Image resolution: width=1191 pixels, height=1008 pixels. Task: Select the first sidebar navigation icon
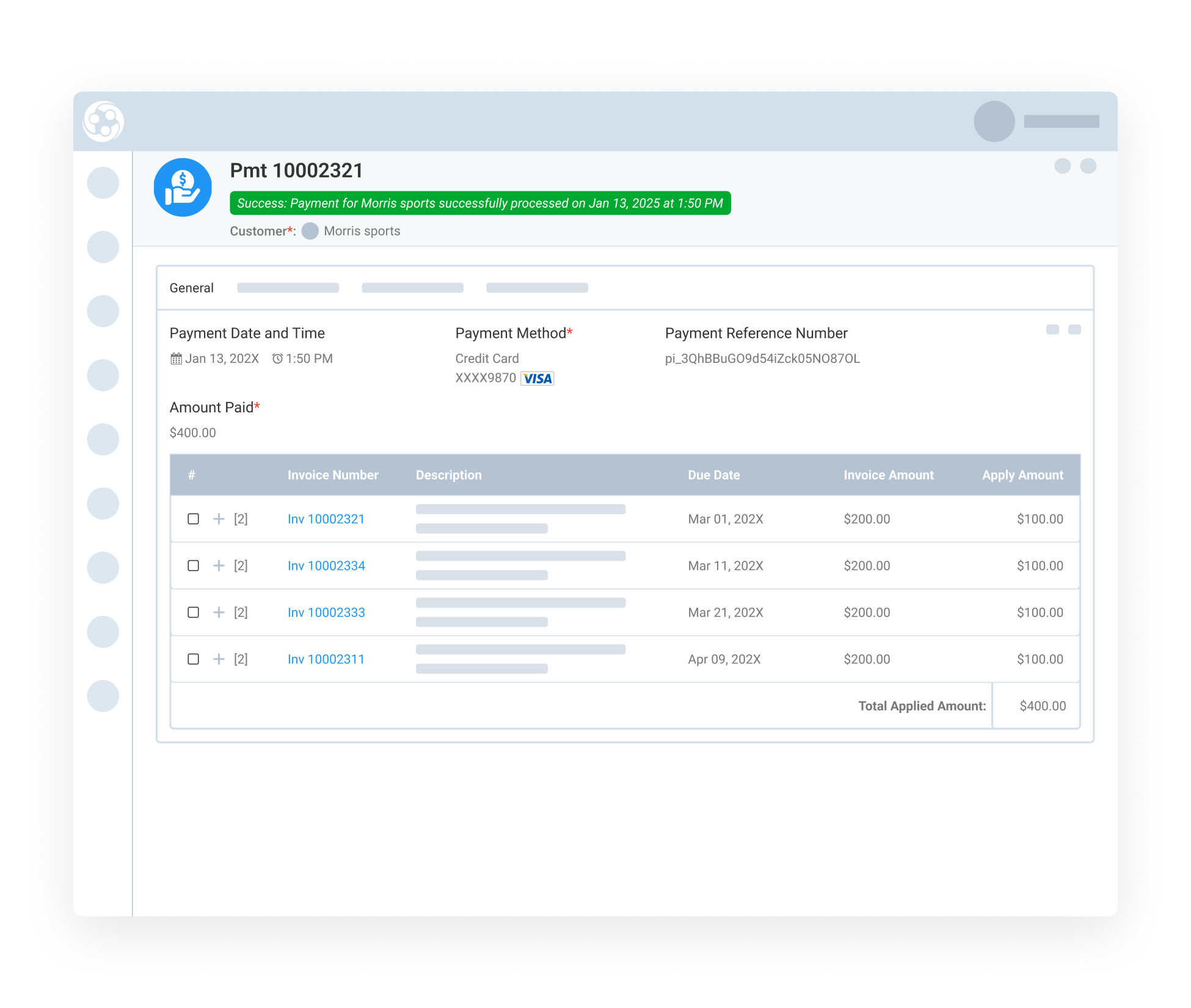coord(103,181)
